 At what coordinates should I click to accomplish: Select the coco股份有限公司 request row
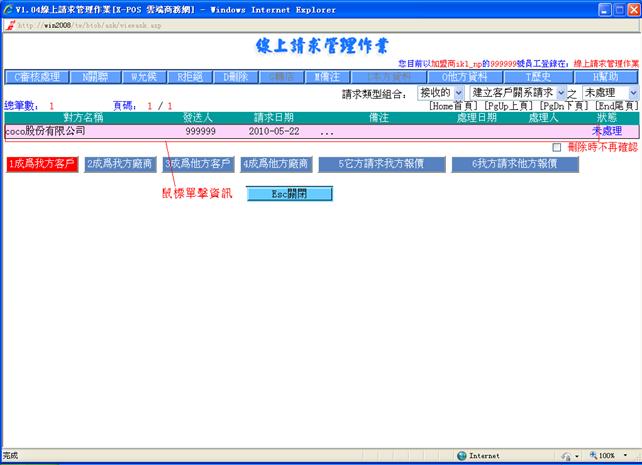tap(45, 131)
